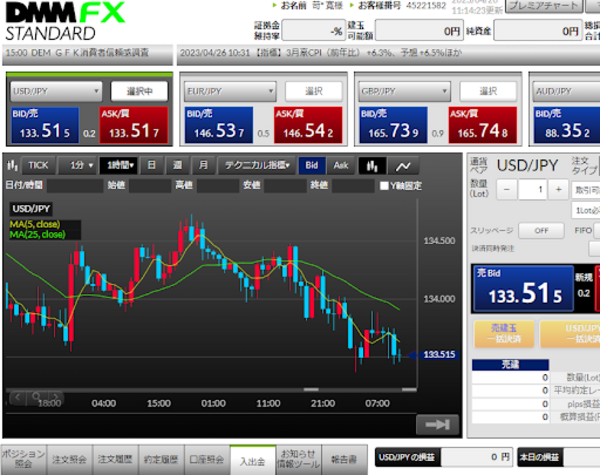This screenshot has height=475, width=600.
Task: Open the GBP/JPY currency pair dropdown
Action: (404, 91)
